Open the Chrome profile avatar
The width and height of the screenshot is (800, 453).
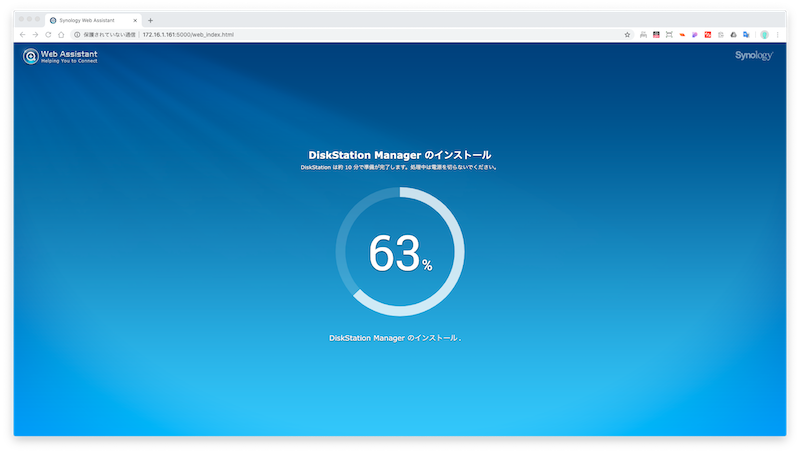[x=764, y=35]
